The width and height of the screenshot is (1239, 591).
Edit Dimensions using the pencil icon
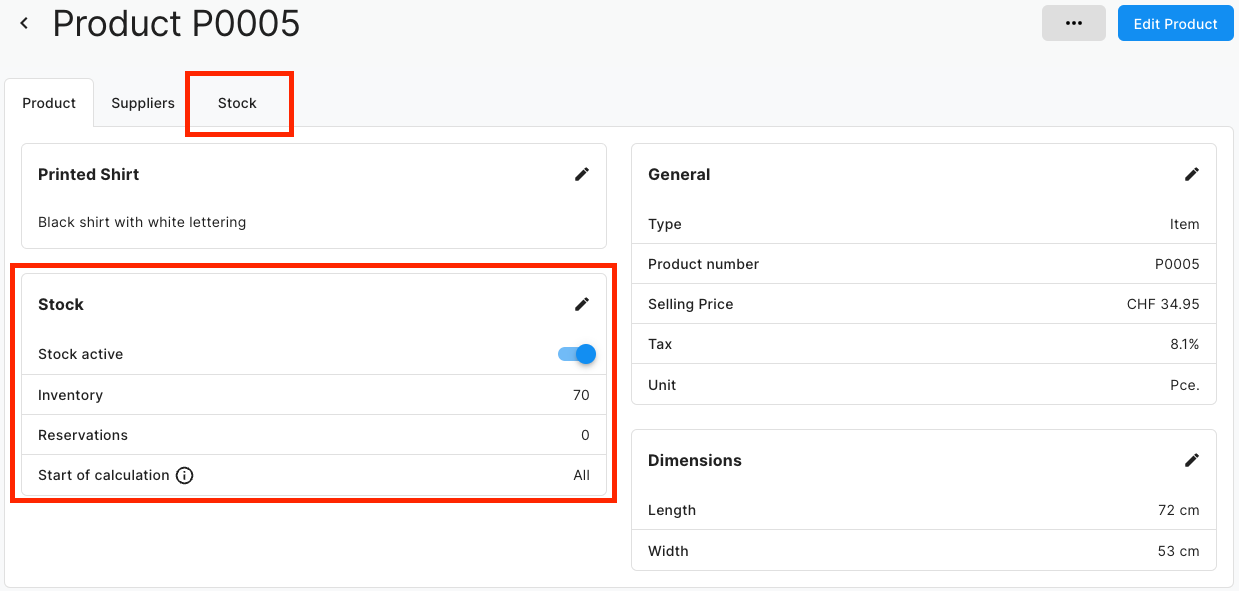click(1192, 460)
